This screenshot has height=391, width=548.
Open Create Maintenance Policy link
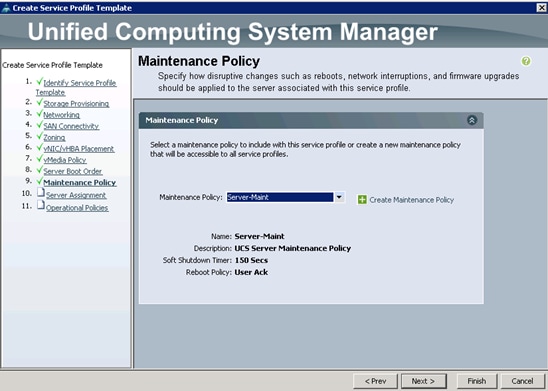point(412,200)
